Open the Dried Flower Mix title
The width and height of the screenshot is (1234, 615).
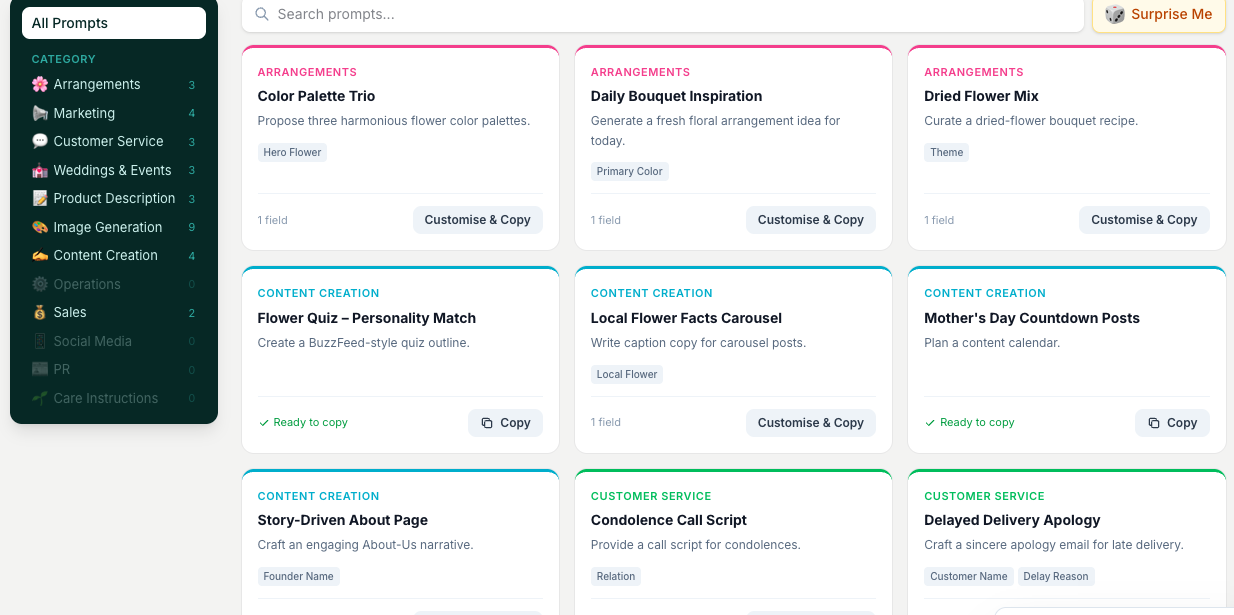pyautogui.click(x=981, y=96)
